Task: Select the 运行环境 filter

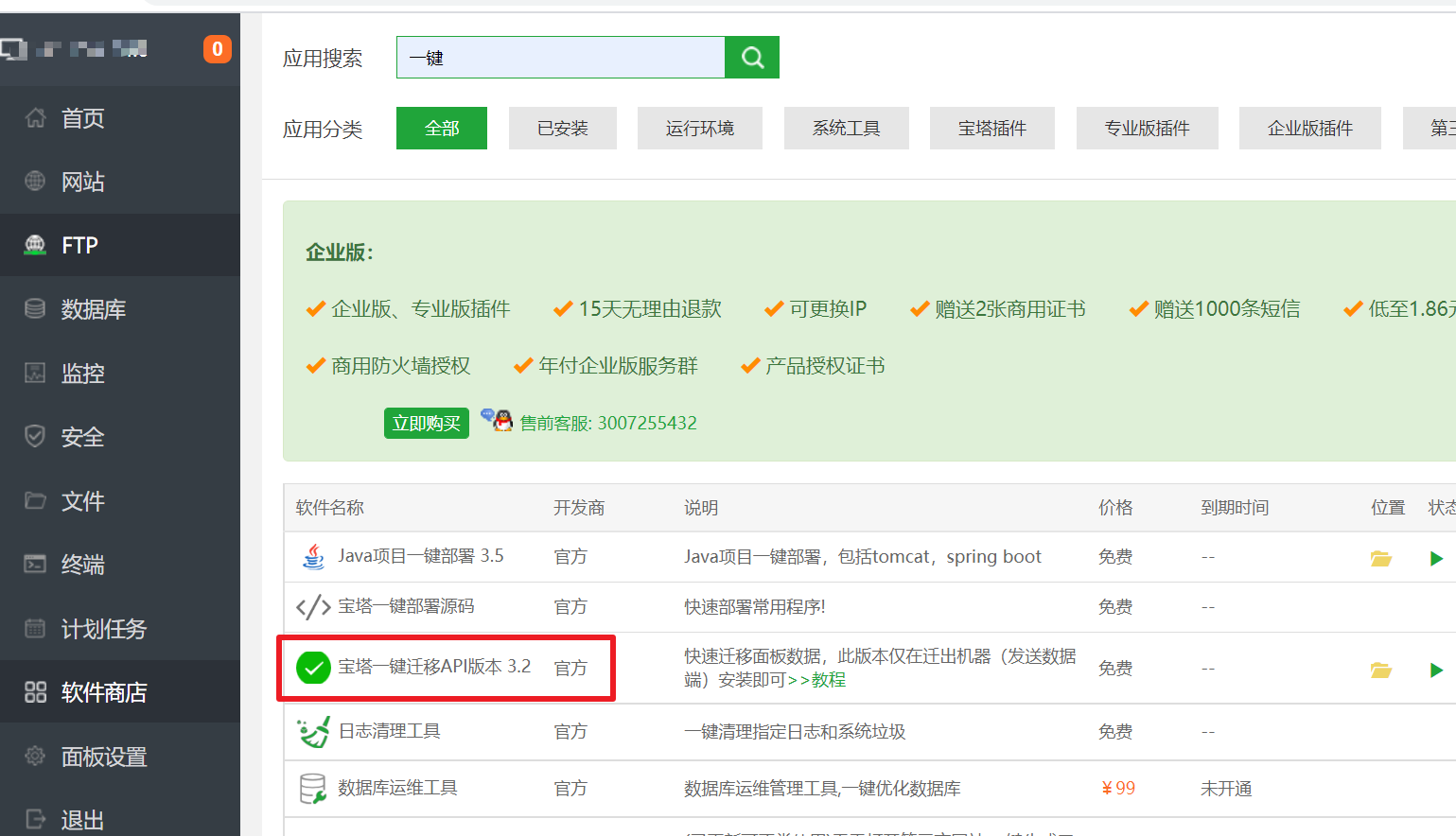Action: 700,128
